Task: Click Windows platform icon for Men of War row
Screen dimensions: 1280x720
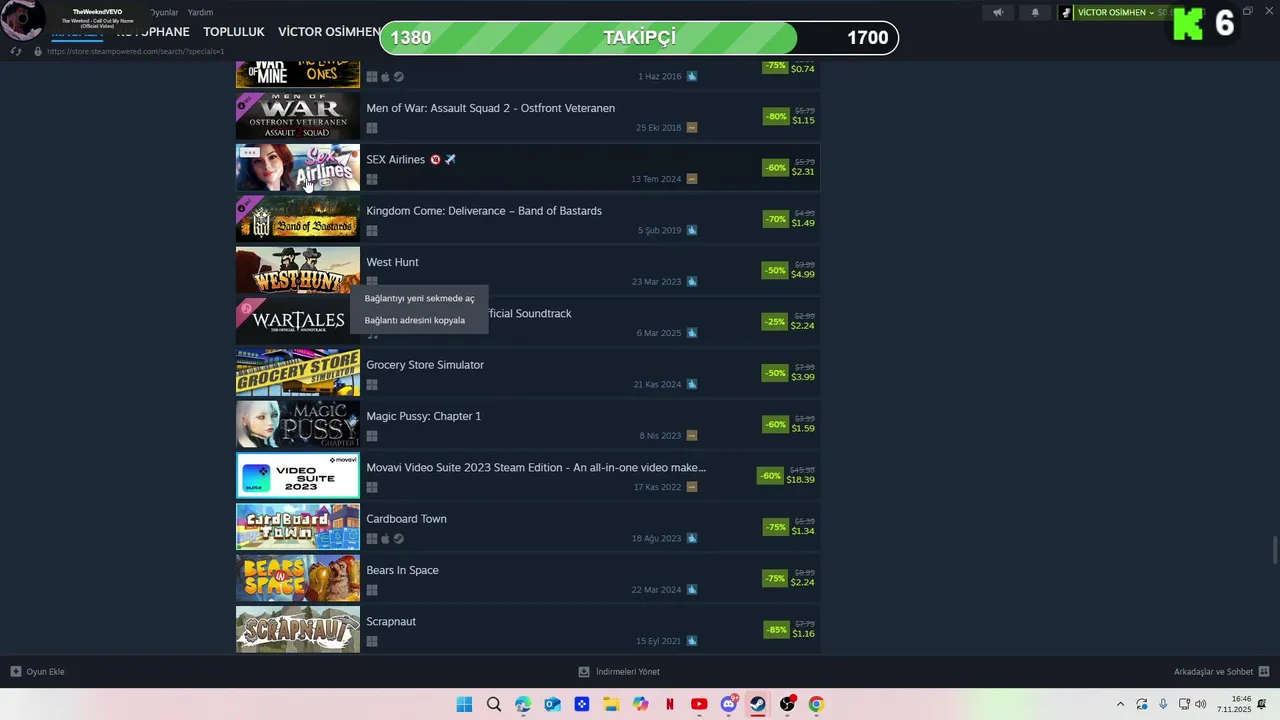Action: (x=372, y=128)
